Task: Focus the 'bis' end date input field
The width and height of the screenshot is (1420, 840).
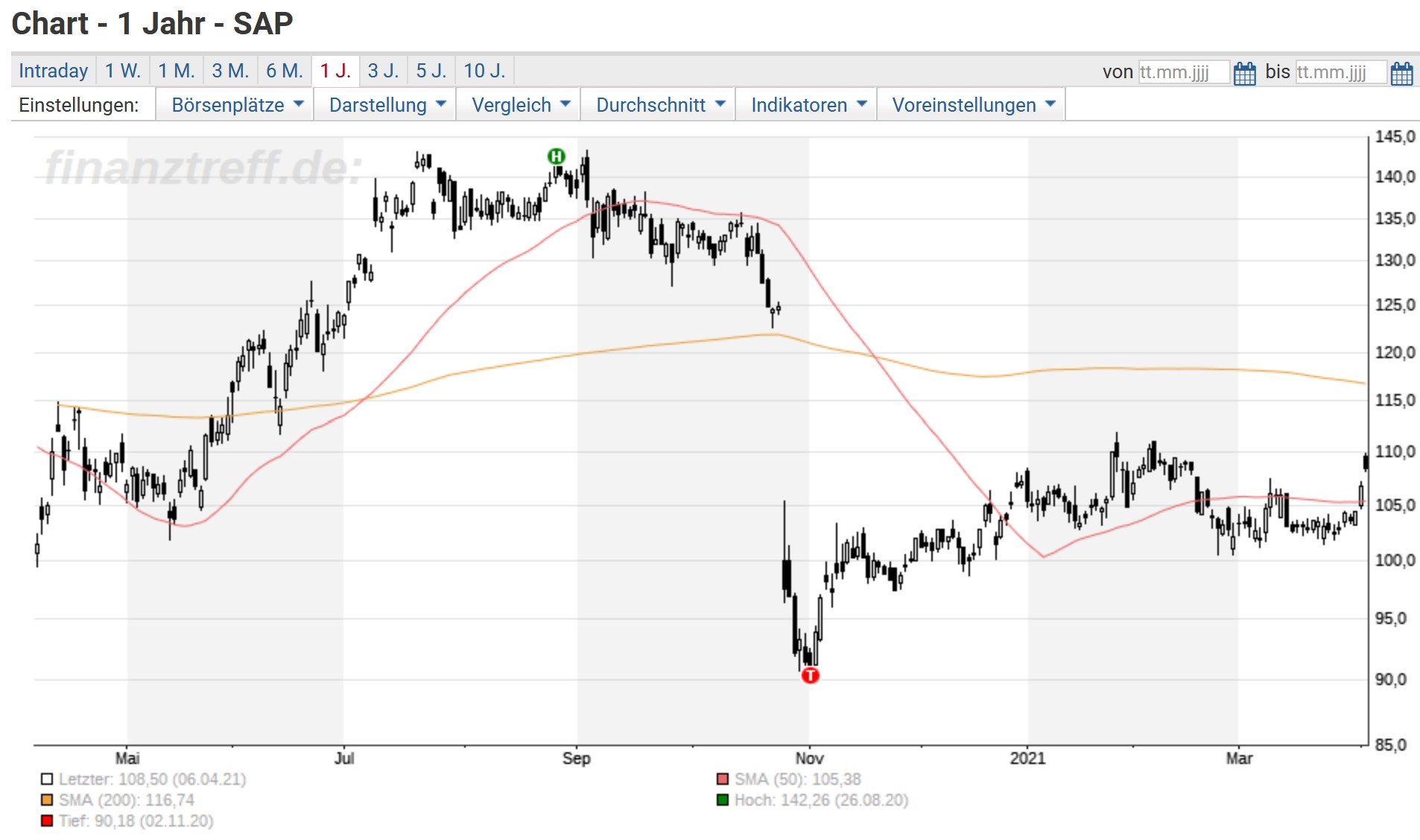Action: click(1340, 72)
